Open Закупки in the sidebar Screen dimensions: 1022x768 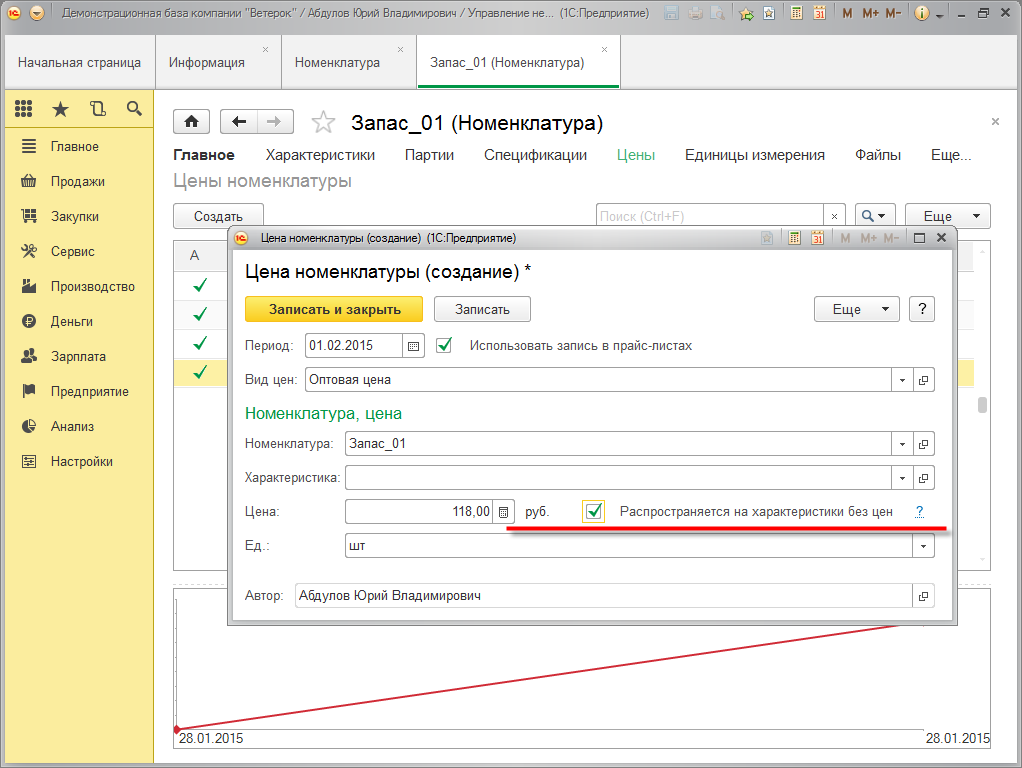tap(75, 216)
